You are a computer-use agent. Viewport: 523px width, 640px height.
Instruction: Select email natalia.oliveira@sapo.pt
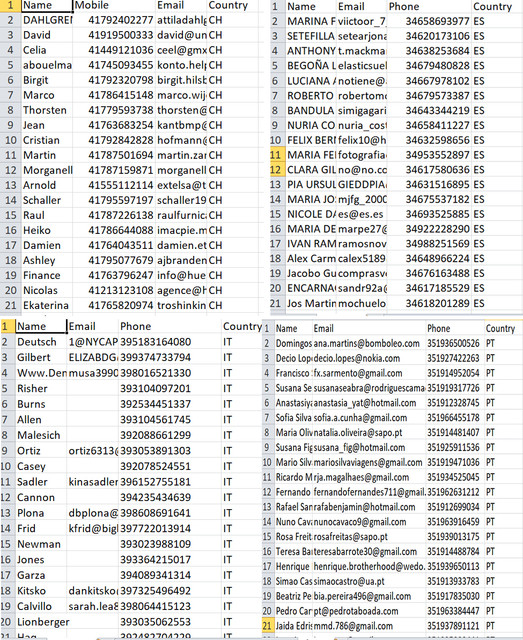(369, 432)
